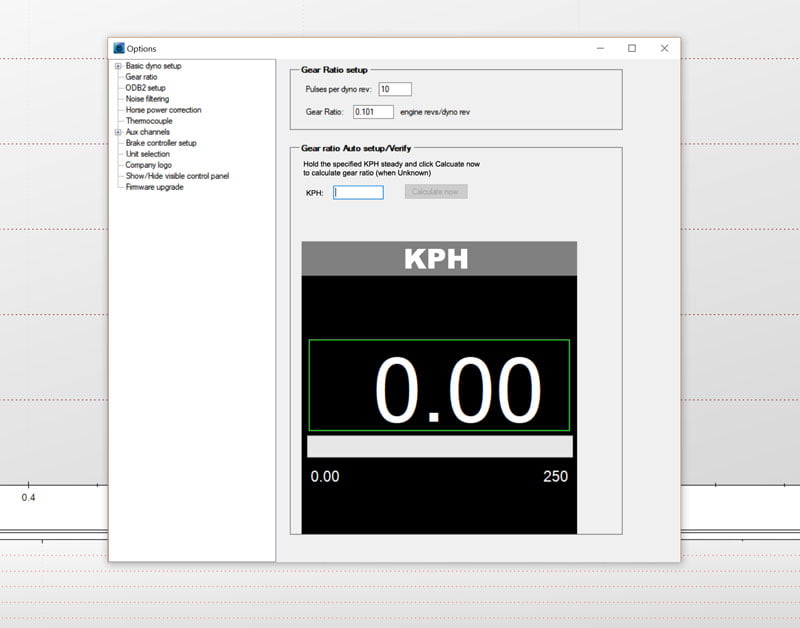Select Company logo option
800x628 pixels.
[148, 165]
